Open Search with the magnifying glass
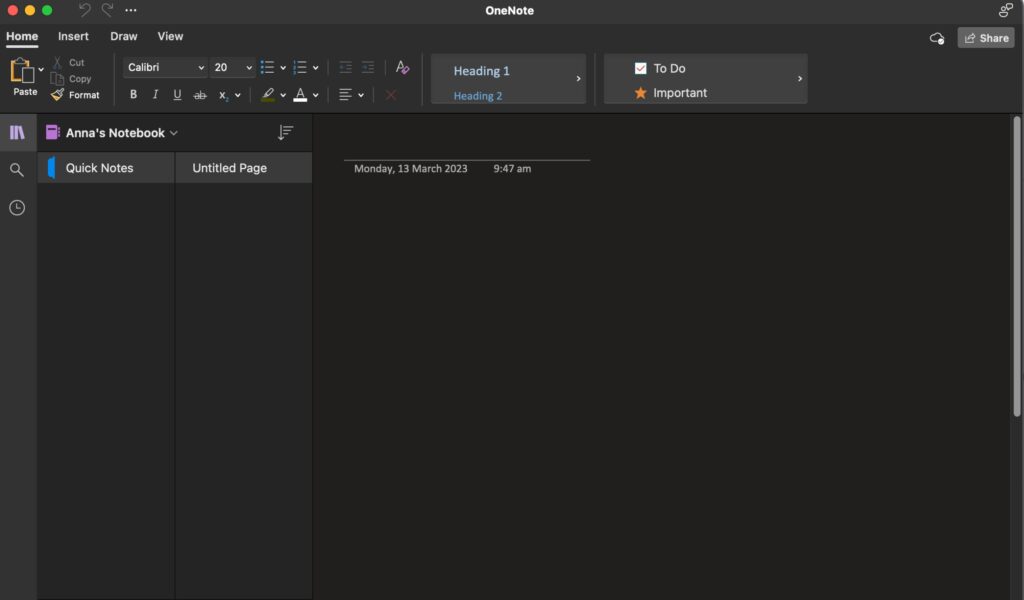Viewport: 1024px width, 600px height. point(17,170)
